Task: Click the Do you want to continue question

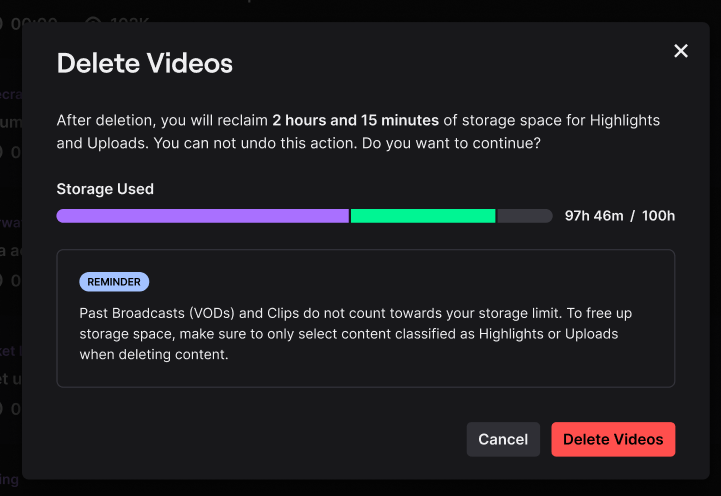Action: point(451,143)
